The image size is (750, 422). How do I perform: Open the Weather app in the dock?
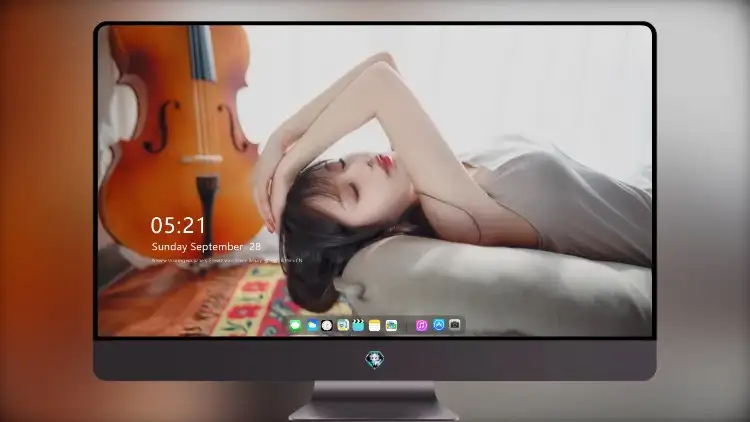coord(312,325)
